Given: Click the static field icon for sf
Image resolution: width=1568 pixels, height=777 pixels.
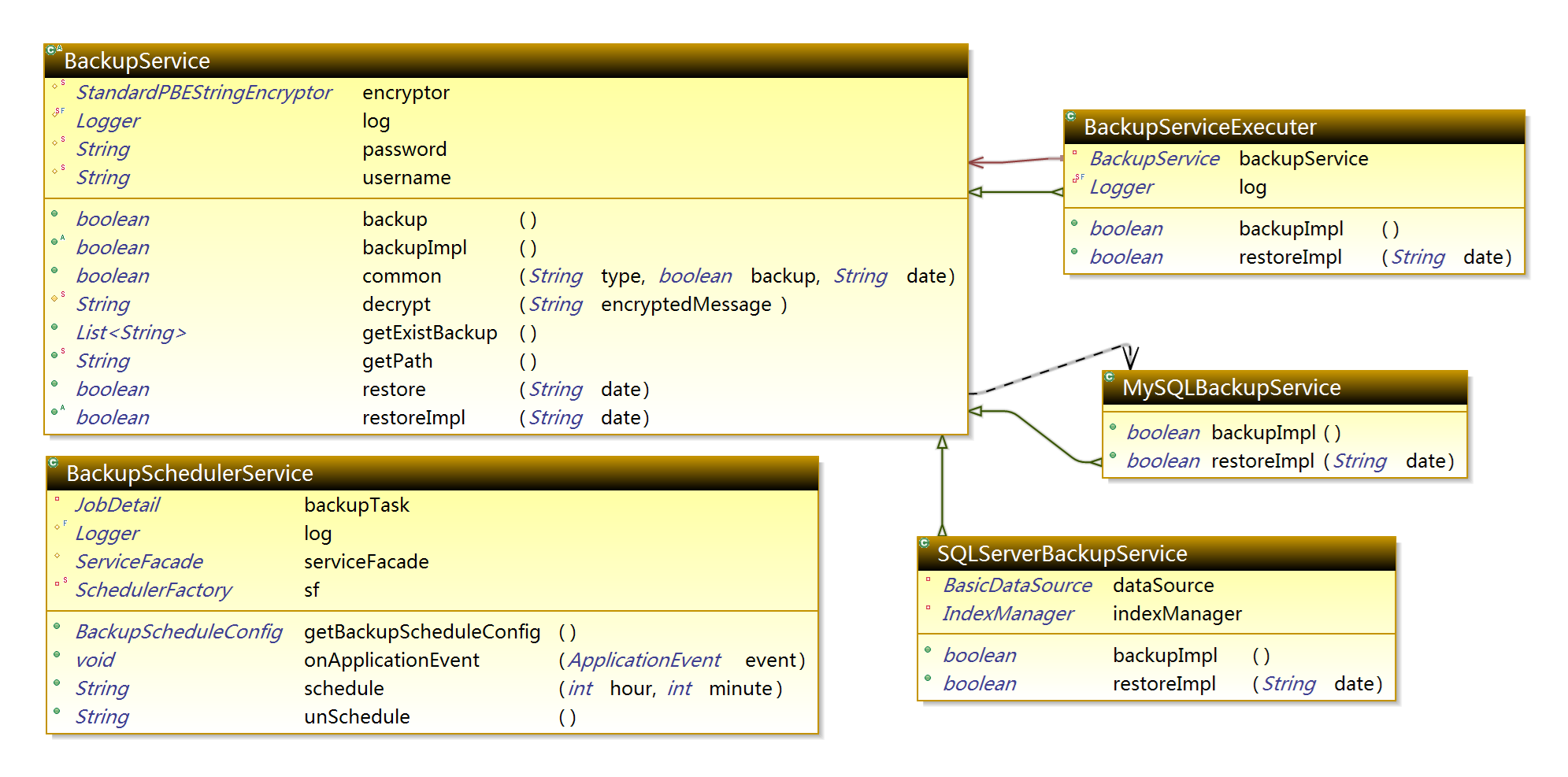Looking at the screenshot, I should pos(60,583).
